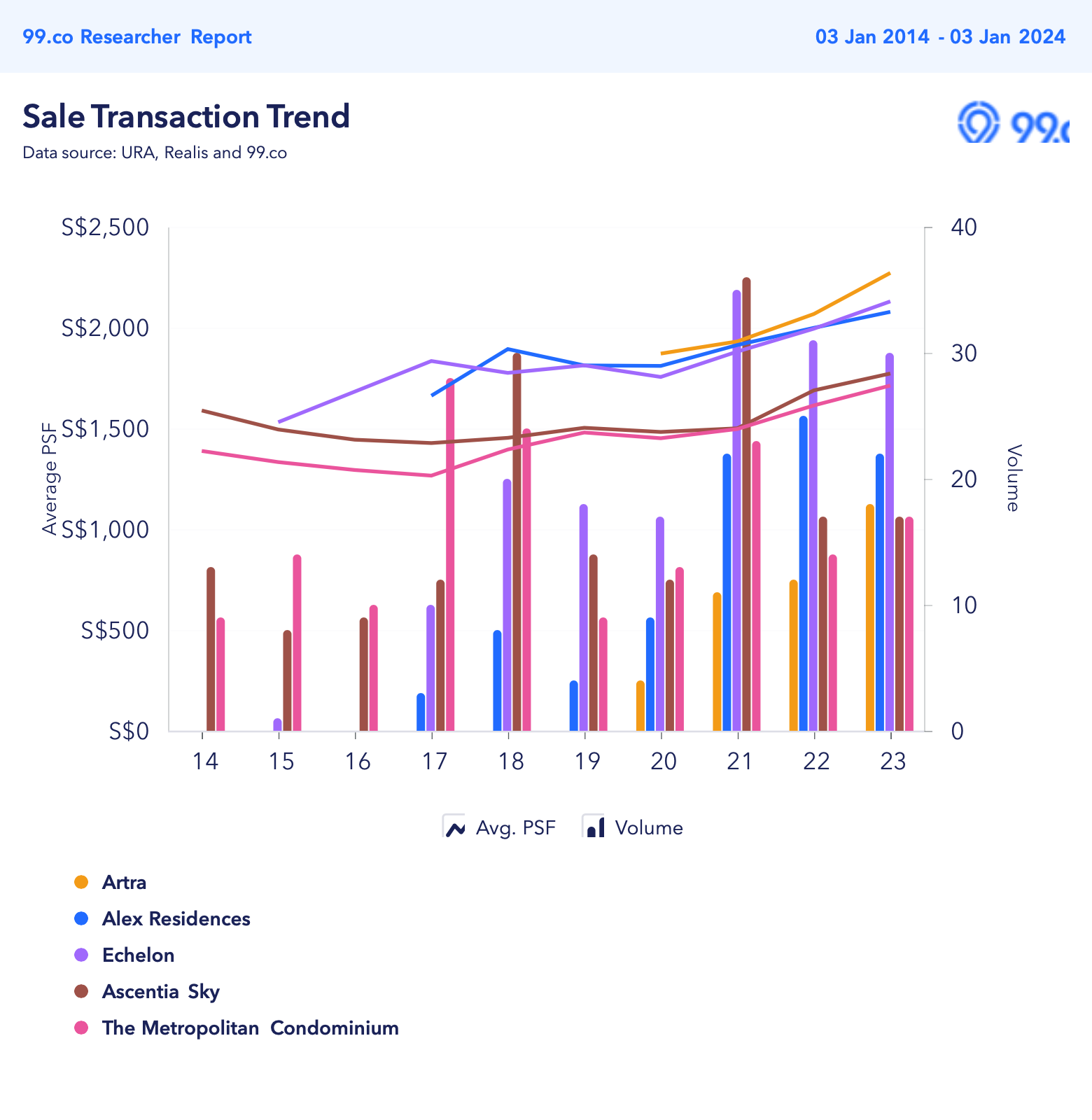The image size is (1092, 1120).
Task: Click the purple Echelon legend dot
Action: [x=81, y=955]
